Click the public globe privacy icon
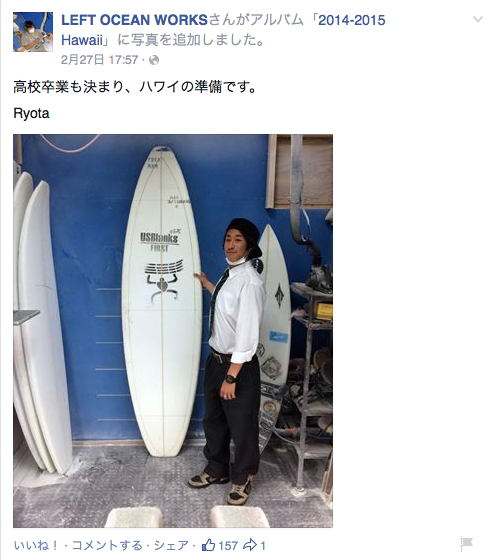This screenshot has height=560, width=492. click(154, 60)
